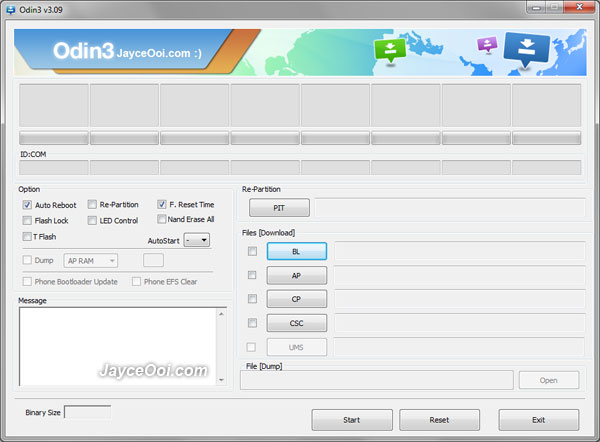Minimize the Odin3 window

[x=536, y=7]
